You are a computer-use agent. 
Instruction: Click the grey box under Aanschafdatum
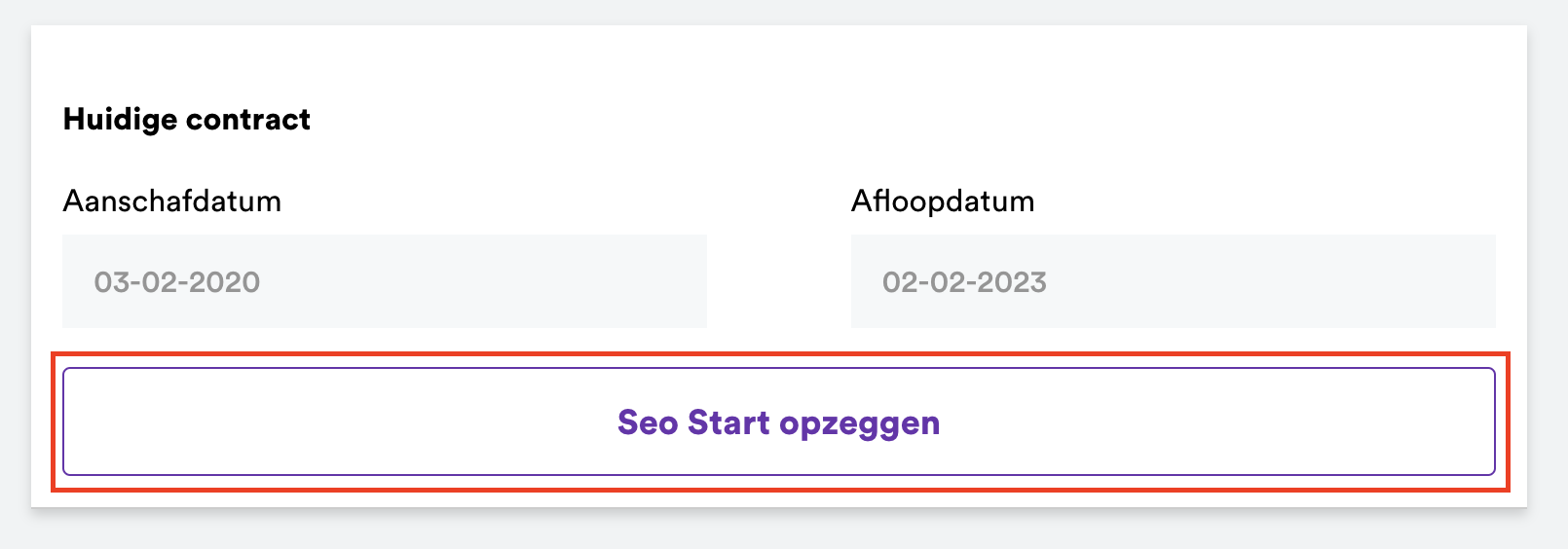click(384, 281)
